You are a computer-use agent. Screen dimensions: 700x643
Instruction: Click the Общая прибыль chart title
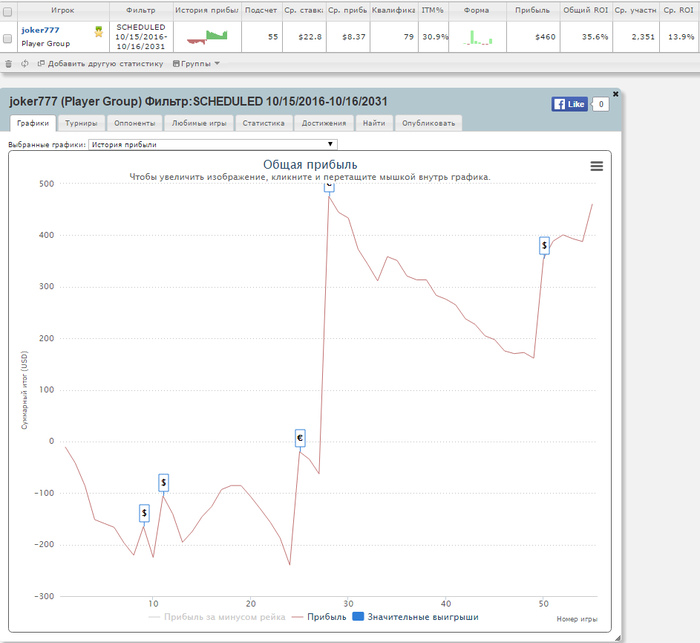(x=310, y=165)
